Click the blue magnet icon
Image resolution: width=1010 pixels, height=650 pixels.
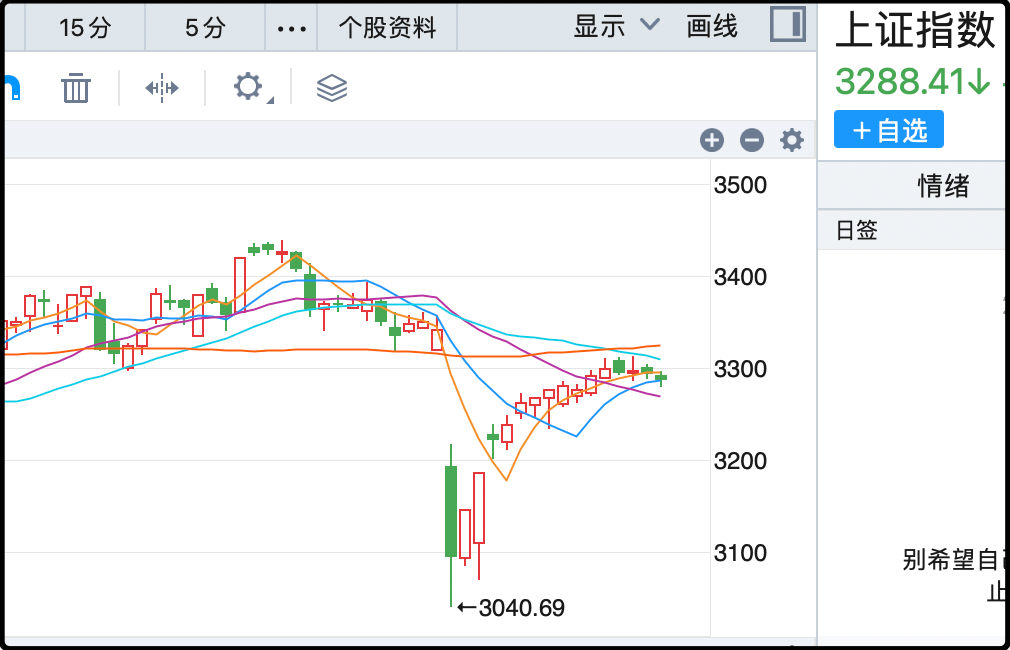pos(10,88)
